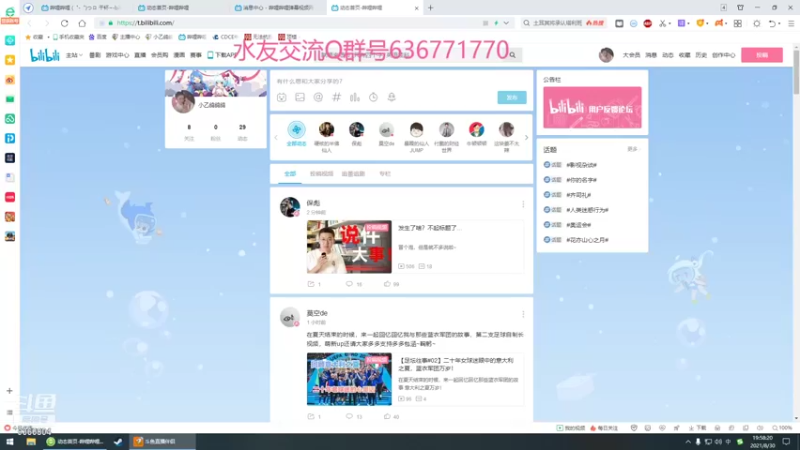
Task: Show next followed users with right arrow
Action: pyautogui.click(x=527, y=137)
